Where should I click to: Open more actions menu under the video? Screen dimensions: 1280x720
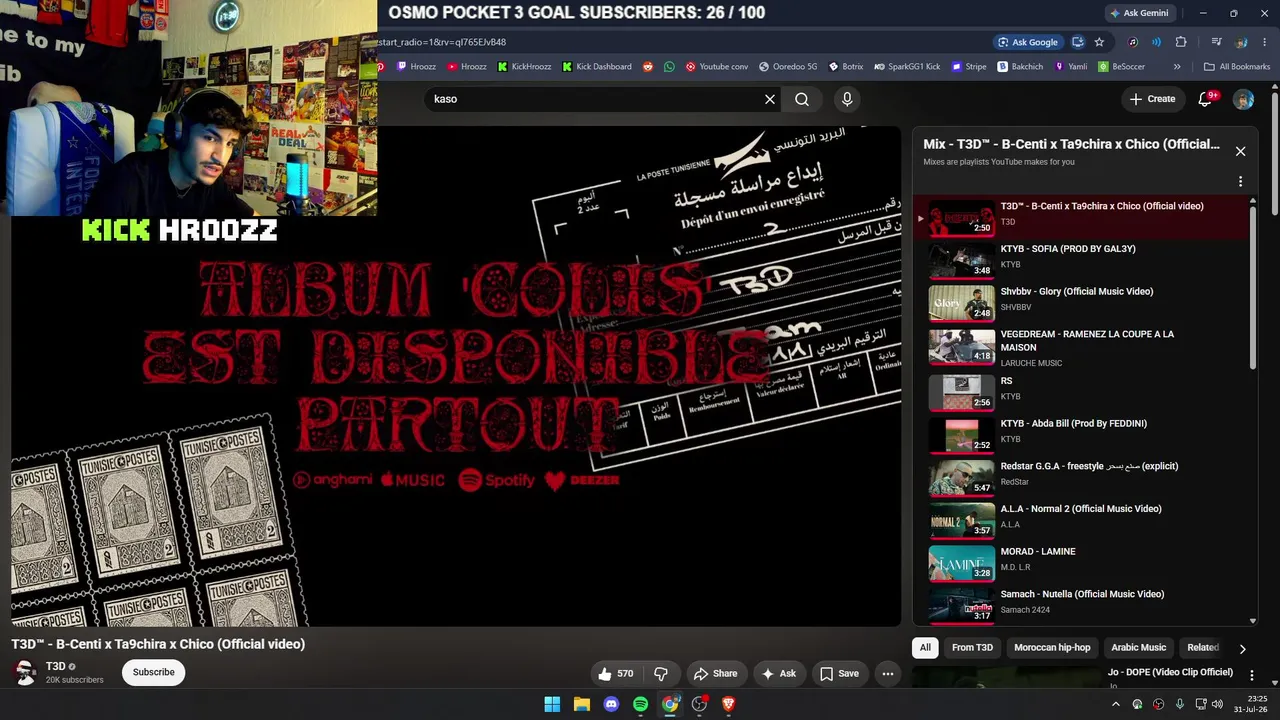[x=887, y=674]
